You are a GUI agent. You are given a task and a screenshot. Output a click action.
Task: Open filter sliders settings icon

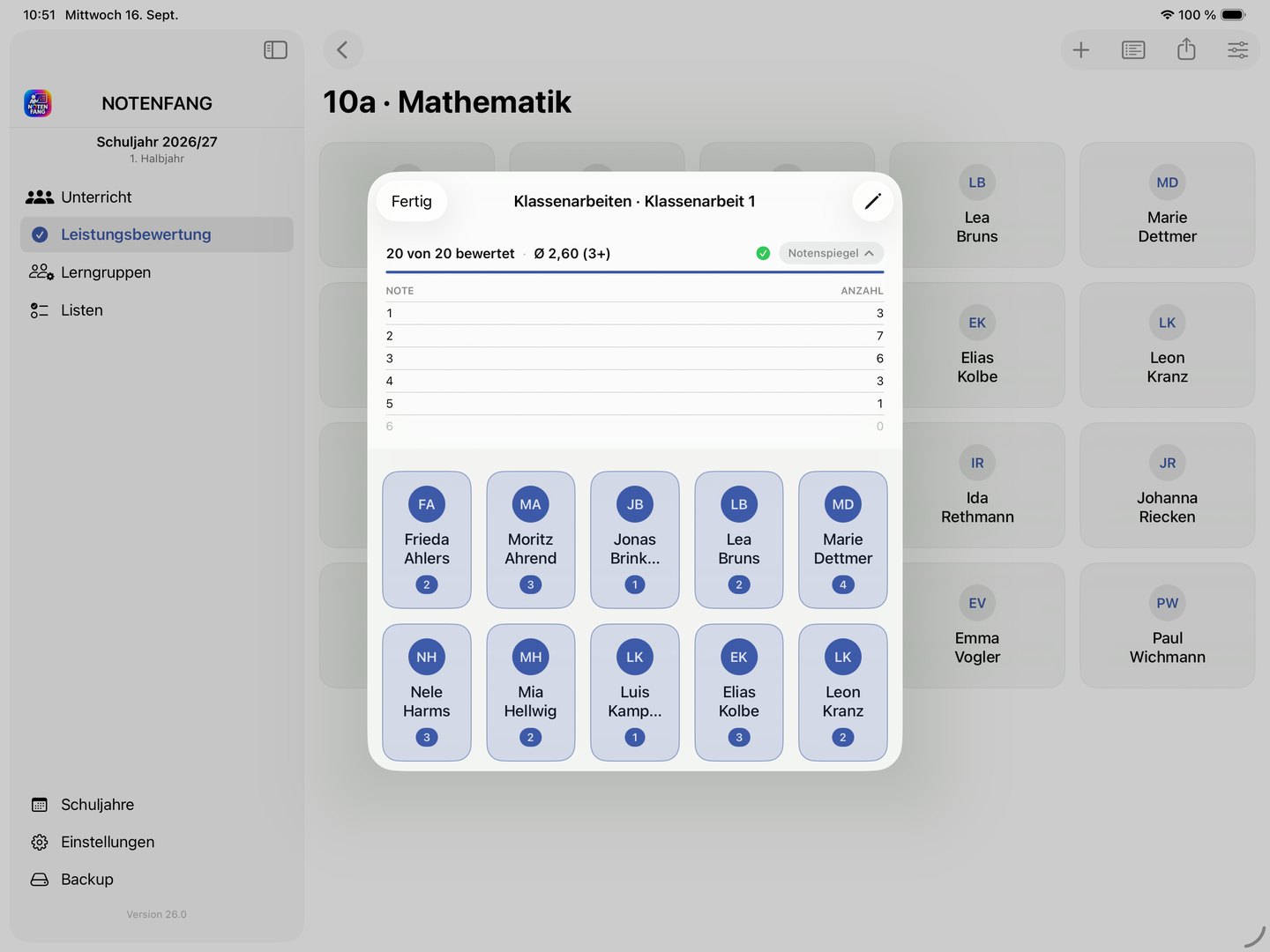click(x=1237, y=50)
